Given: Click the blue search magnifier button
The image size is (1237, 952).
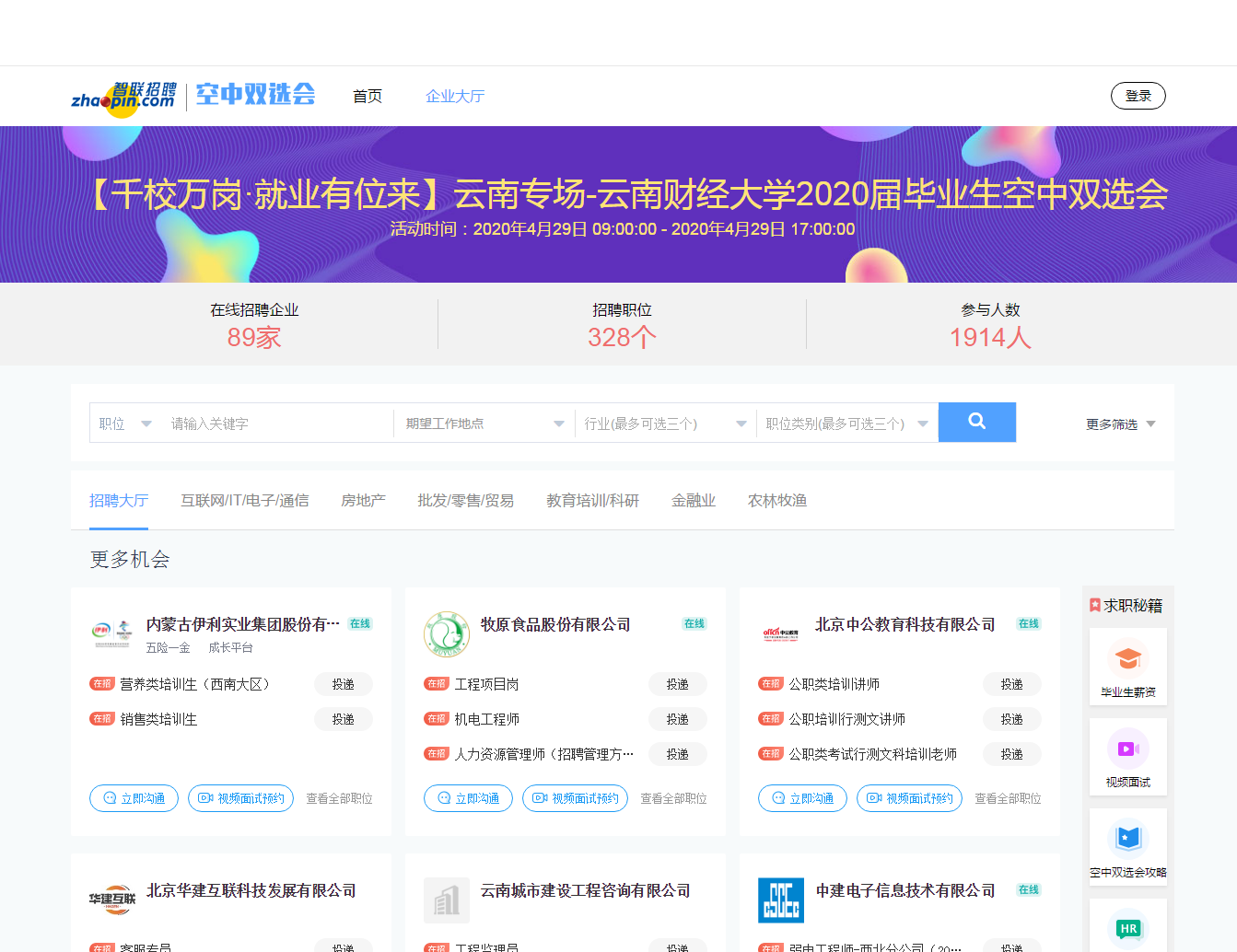Looking at the screenshot, I should [x=976, y=423].
